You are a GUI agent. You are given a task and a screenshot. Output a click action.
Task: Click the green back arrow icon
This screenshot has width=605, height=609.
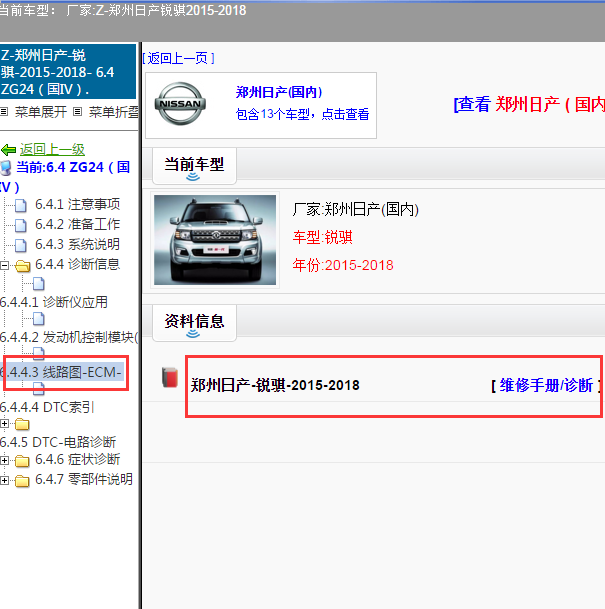[9, 150]
